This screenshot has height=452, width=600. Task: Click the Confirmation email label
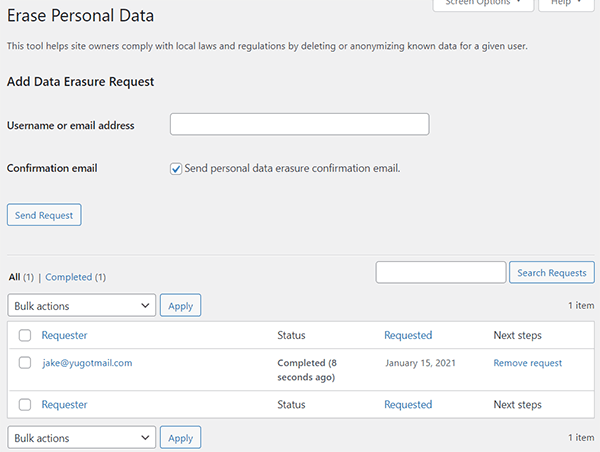click(x=52, y=168)
